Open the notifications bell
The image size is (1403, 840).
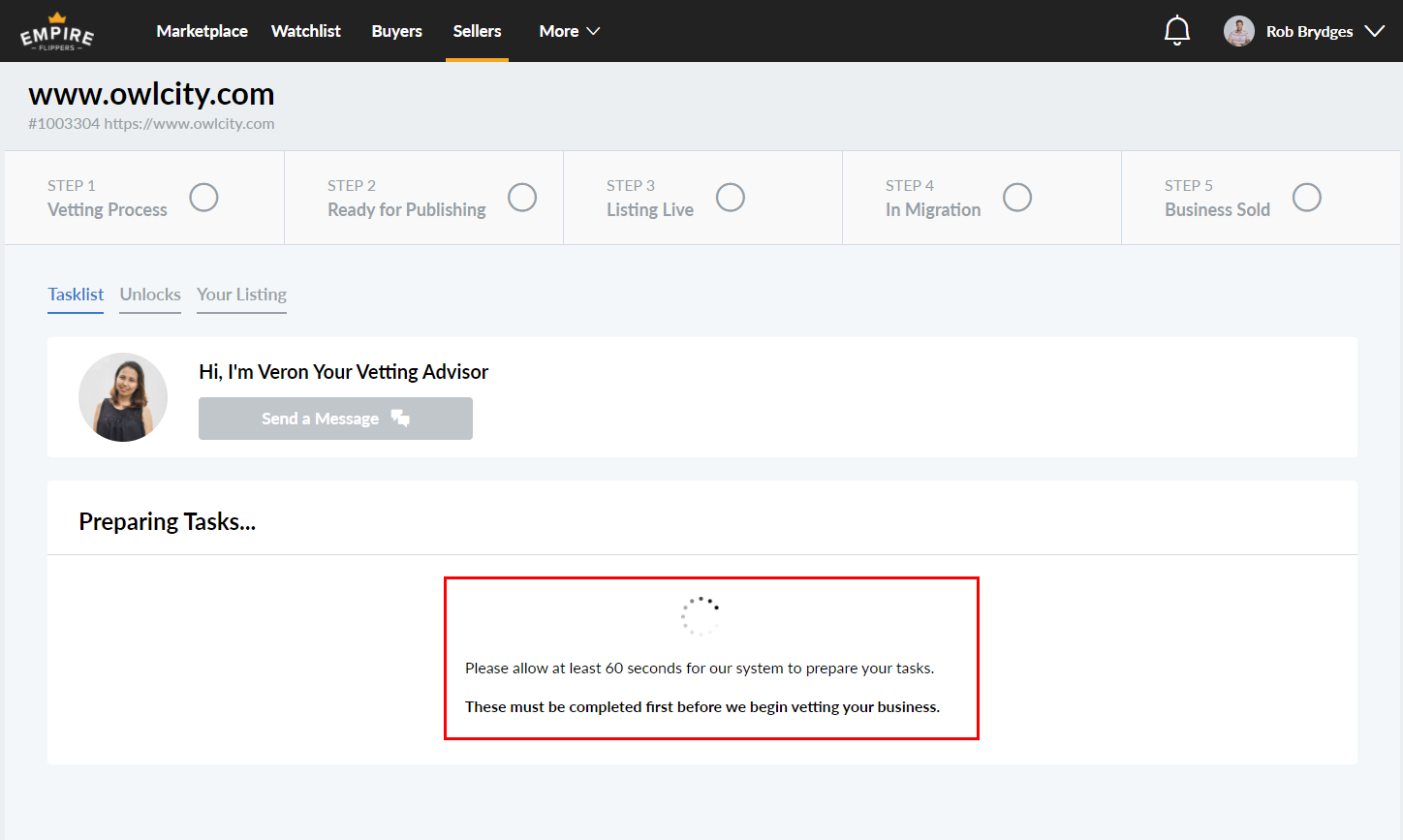coord(1176,31)
